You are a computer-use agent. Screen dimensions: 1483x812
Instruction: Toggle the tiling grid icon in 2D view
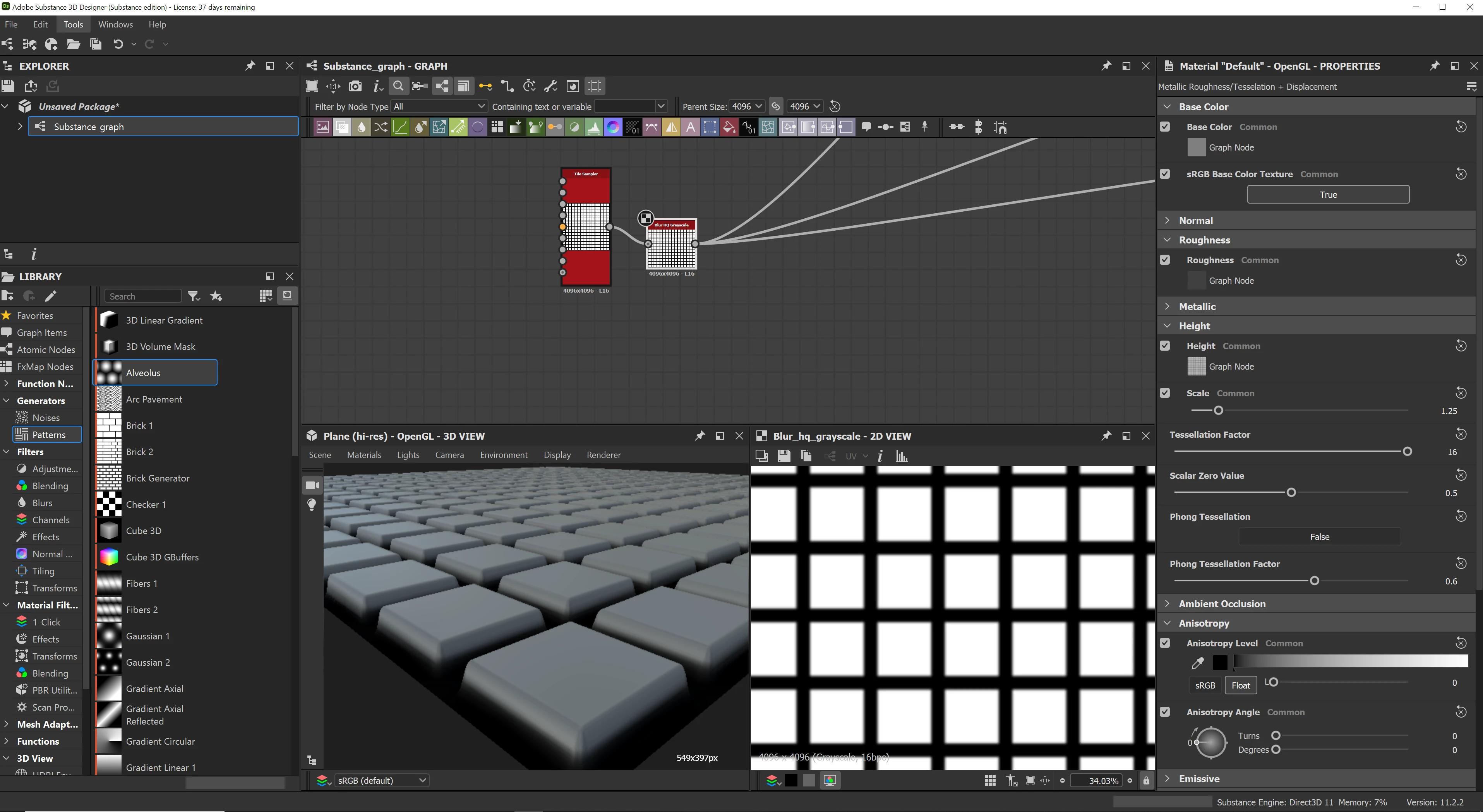click(989, 780)
